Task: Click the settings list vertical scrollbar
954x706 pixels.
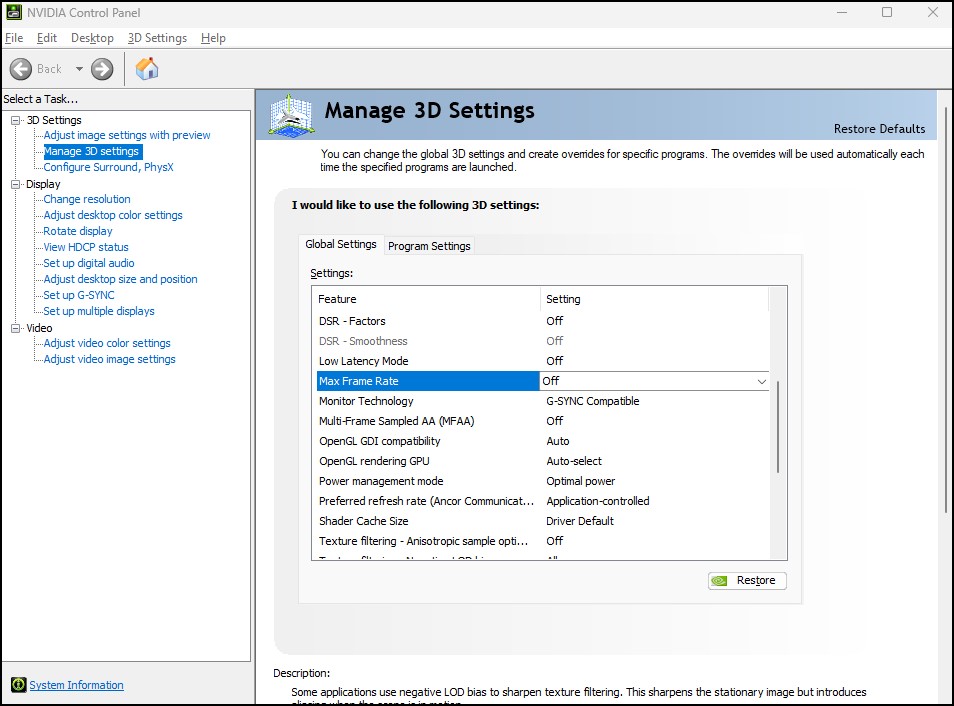Action: [778, 426]
